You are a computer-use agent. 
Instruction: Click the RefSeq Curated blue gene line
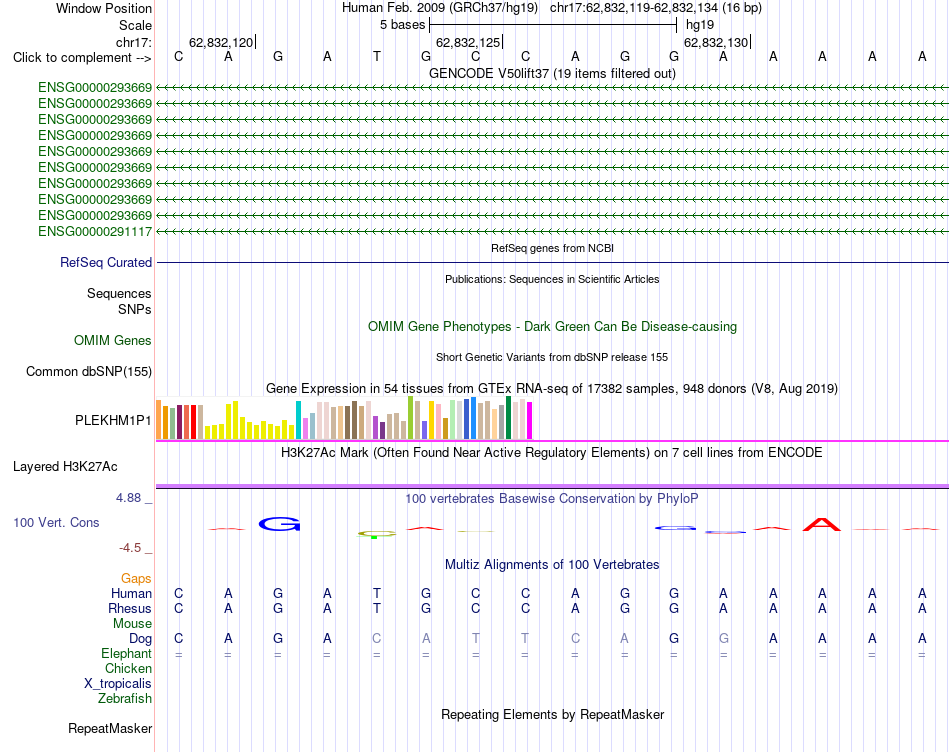tap(552, 262)
